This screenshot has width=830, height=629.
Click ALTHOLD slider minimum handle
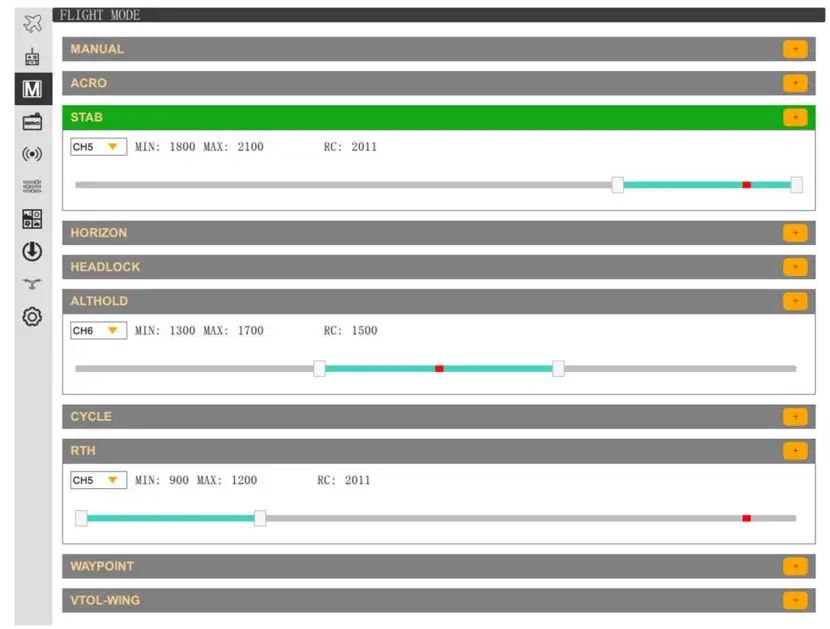pos(319,369)
